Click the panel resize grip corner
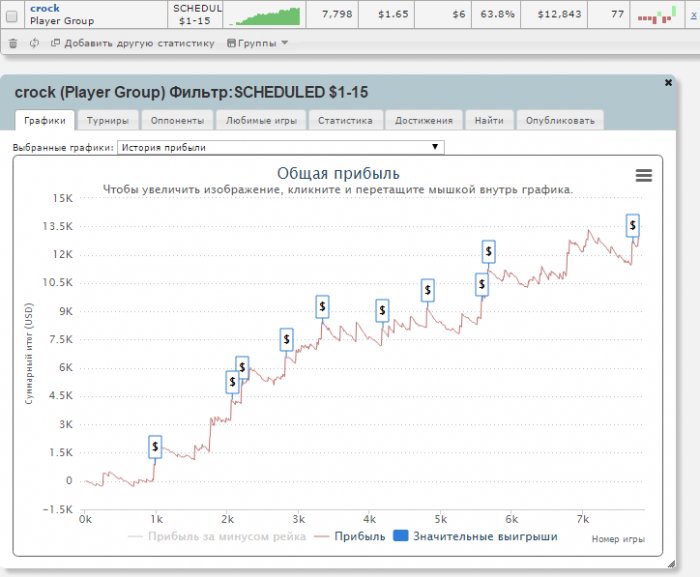This screenshot has height=577, width=700. 671,564
